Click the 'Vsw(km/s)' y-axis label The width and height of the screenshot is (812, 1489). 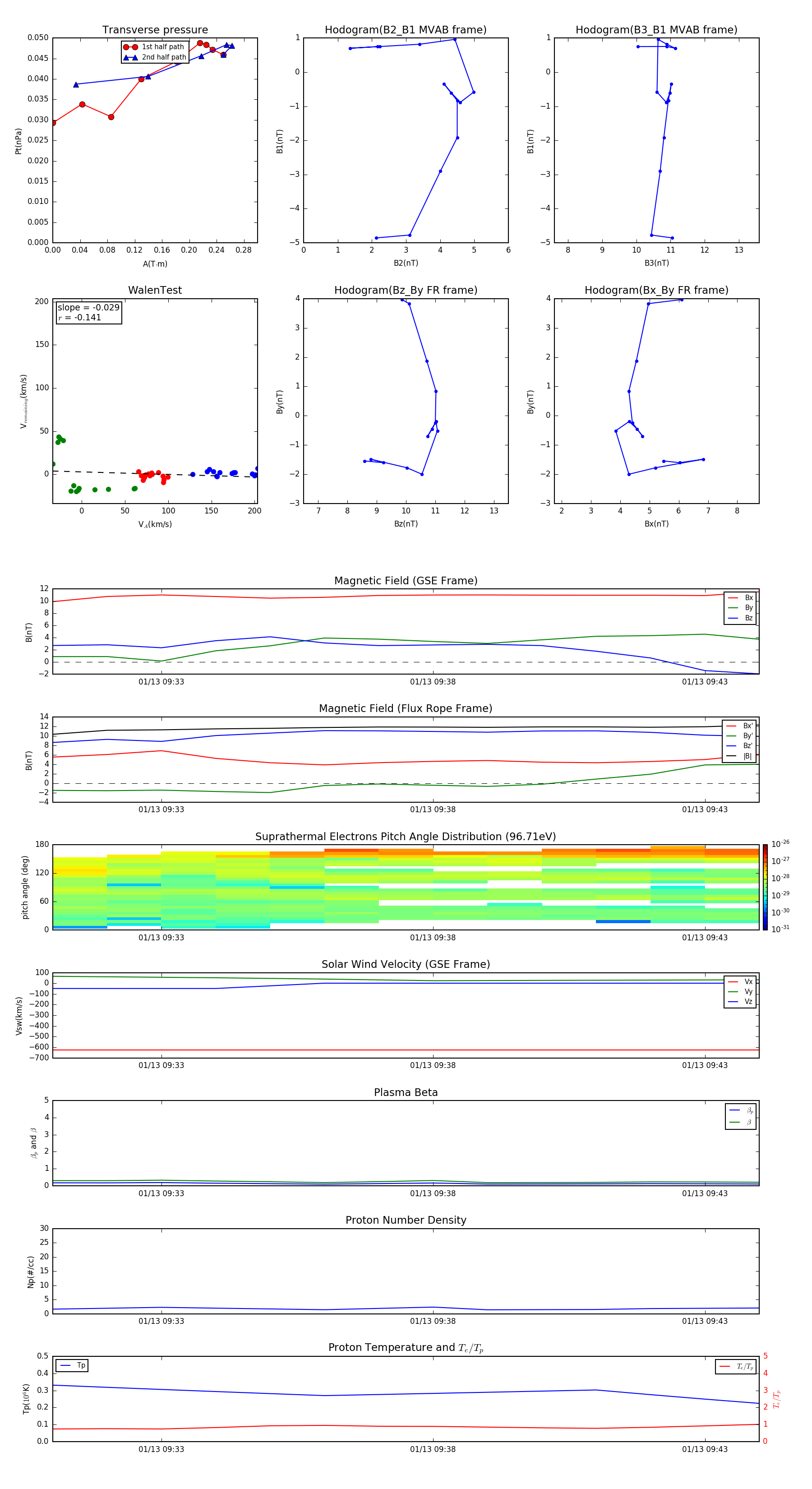click(x=18, y=1016)
